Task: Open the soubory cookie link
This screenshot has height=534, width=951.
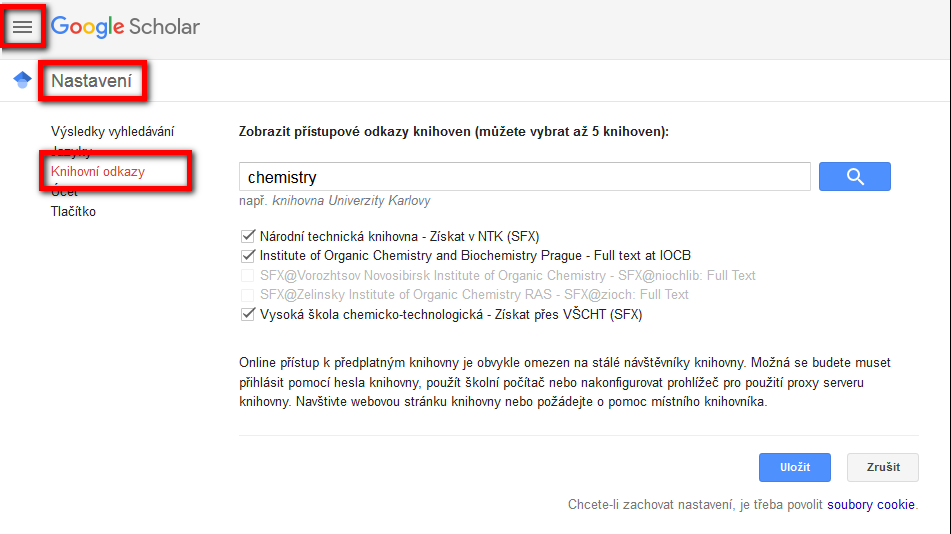Action: point(870,504)
